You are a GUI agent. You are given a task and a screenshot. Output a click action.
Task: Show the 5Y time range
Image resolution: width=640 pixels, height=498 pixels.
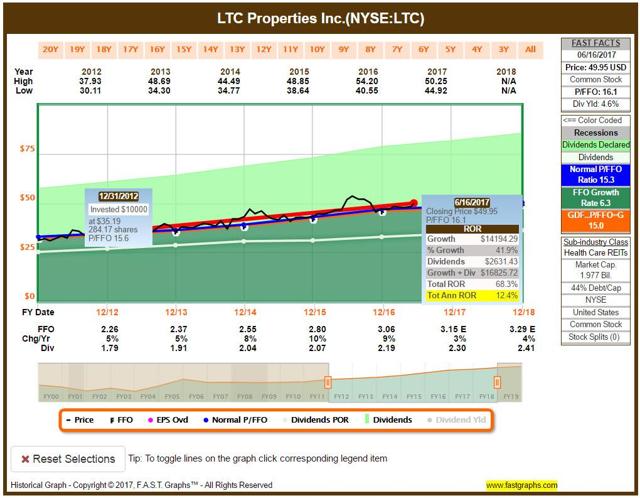click(451, 50)
